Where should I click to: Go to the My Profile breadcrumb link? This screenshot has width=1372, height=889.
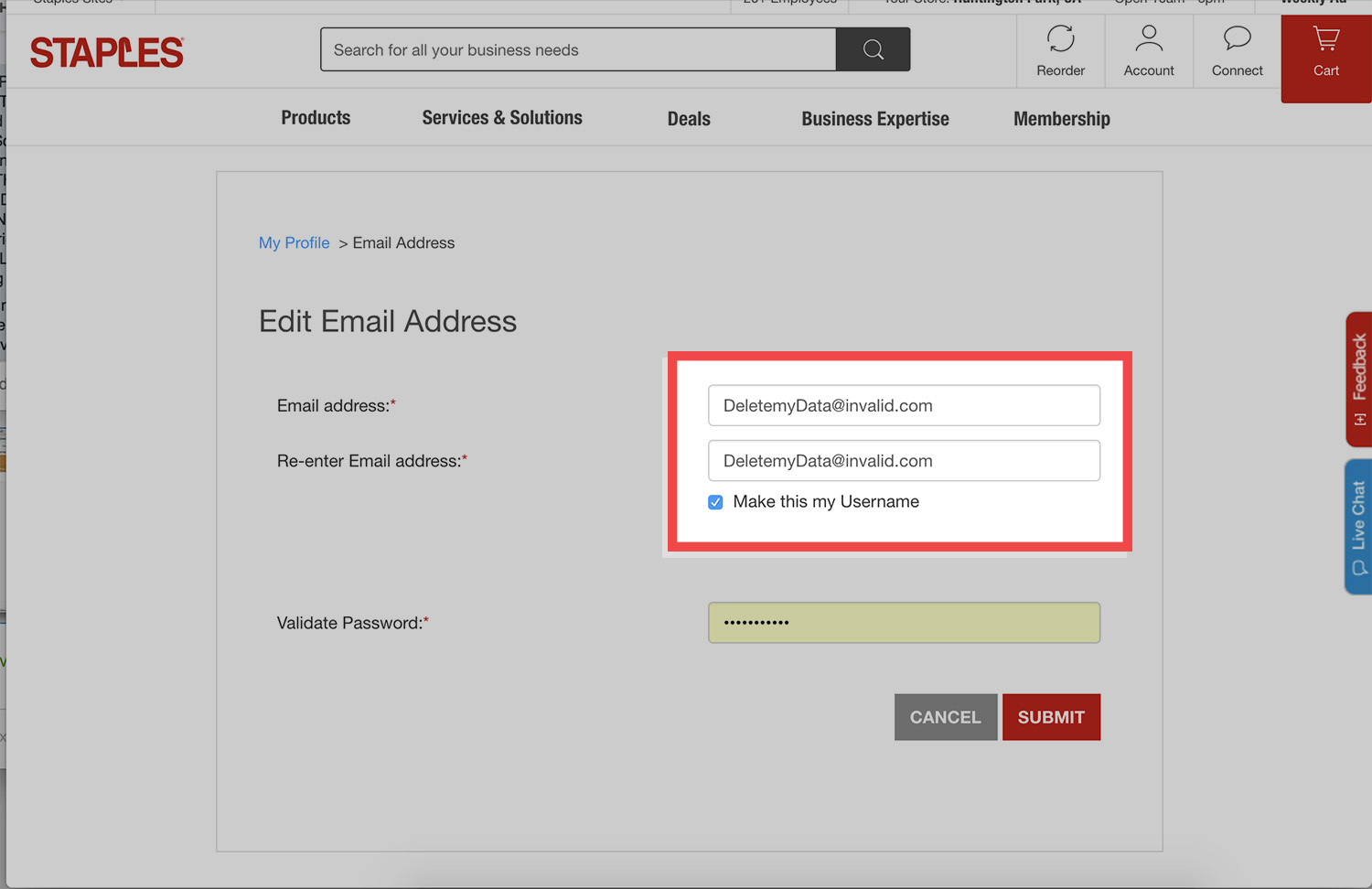pyautogui.click(x=294, y=242)
